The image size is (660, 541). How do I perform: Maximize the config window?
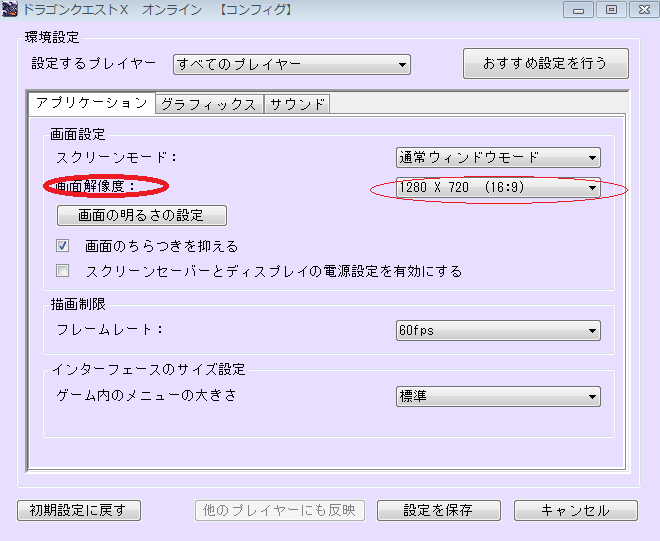tap(611, 10)
